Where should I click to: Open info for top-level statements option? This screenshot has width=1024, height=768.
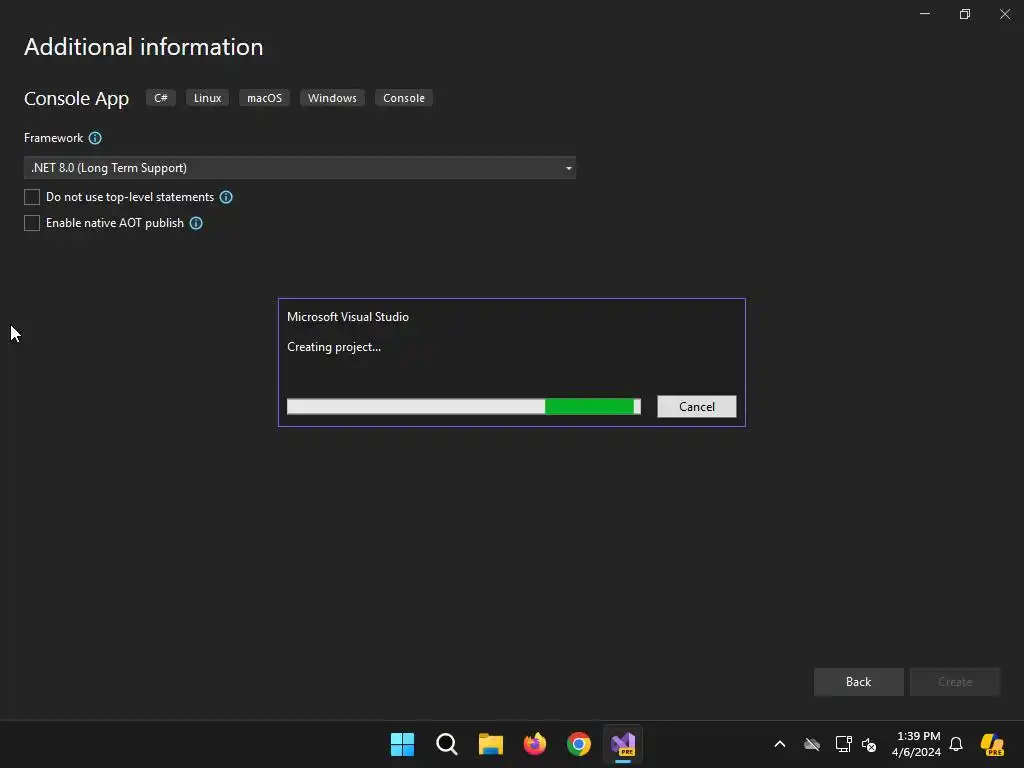click(x=226, y=197)
